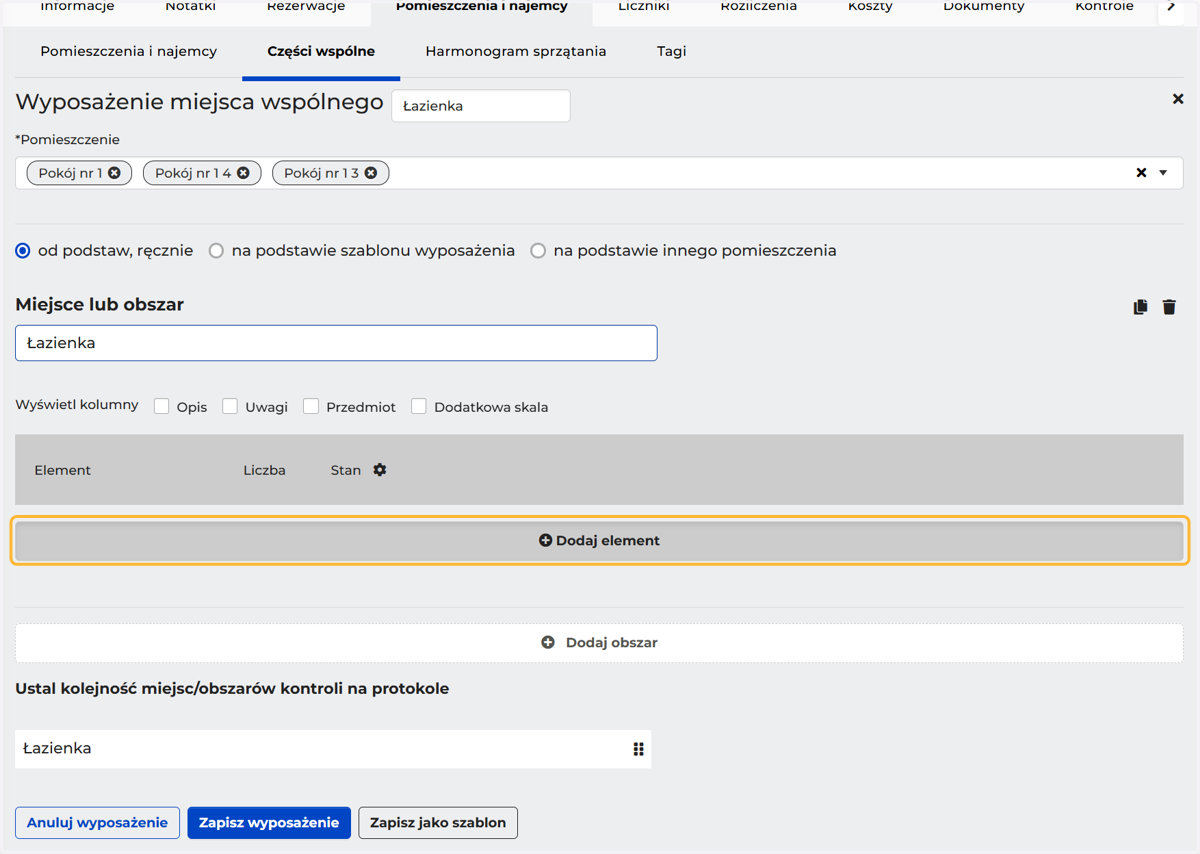The image size is (1200, 854).
Task: Show more tabs with right chevron
Action: tap(1171, 7)
